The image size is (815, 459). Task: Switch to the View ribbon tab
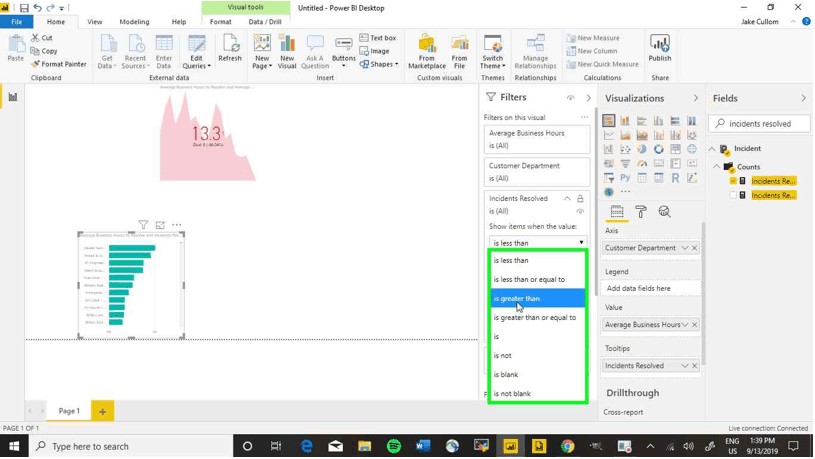pyautogui.click(x=95, y=22)
